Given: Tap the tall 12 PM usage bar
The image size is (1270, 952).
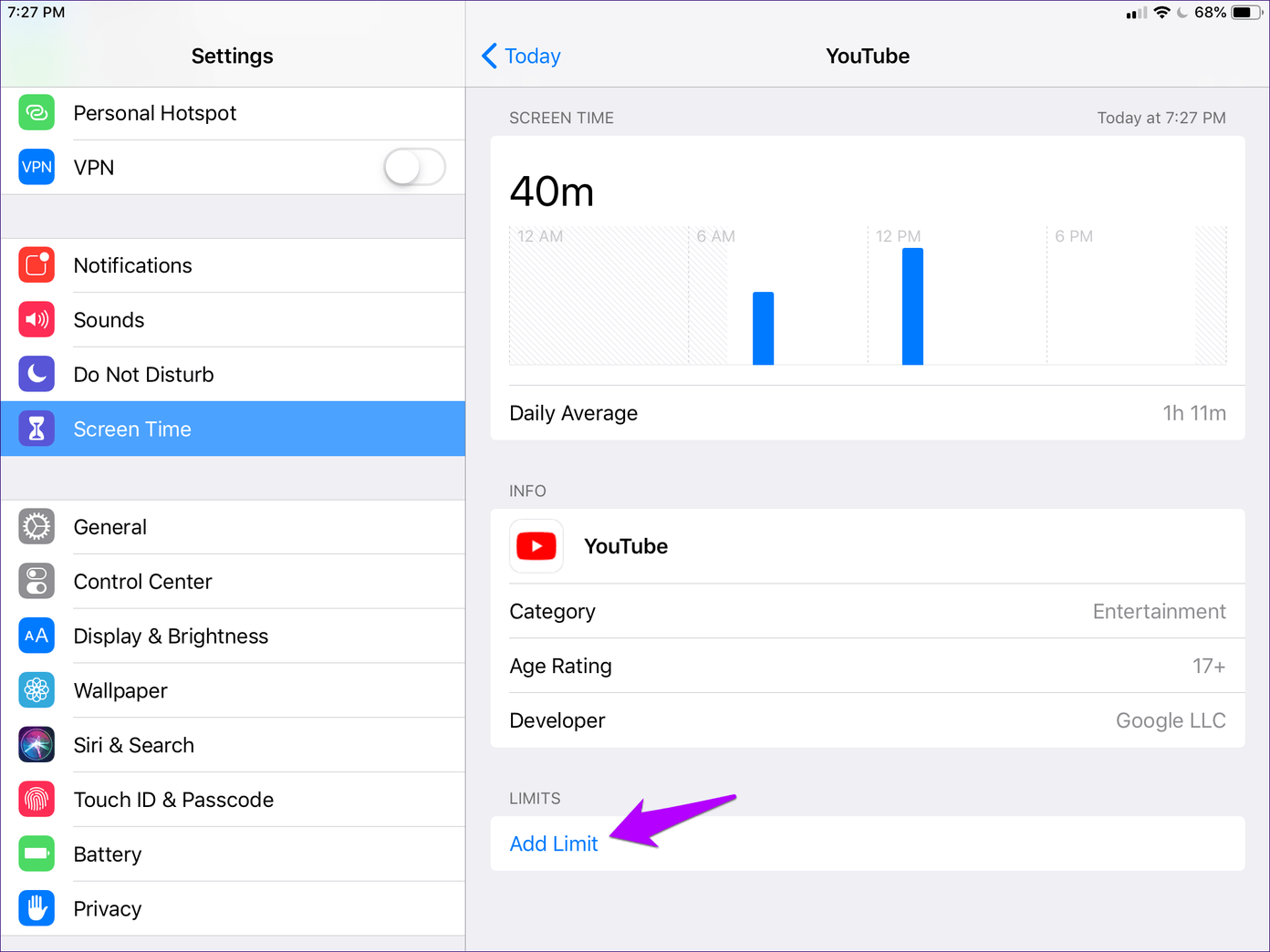Looking at the screenshot, I should tap(912, 306).
